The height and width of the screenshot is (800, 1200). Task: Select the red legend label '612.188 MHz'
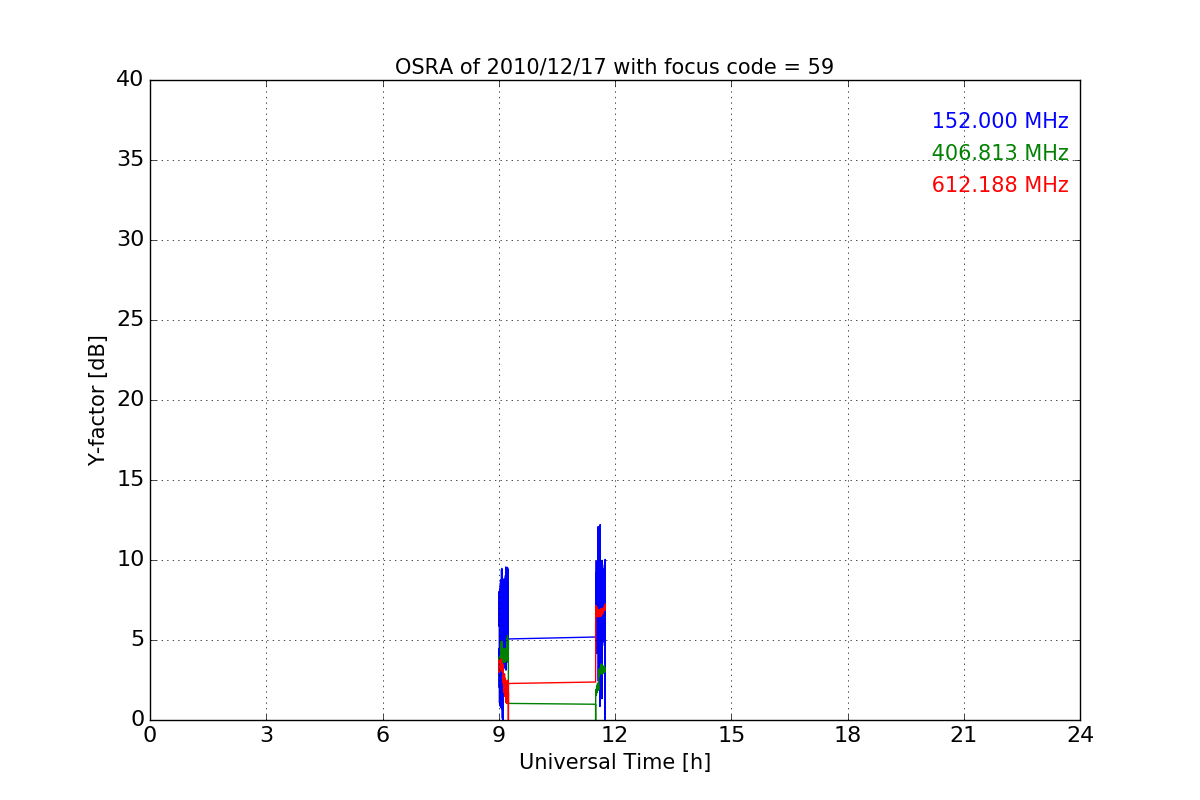click(1000, 185)
